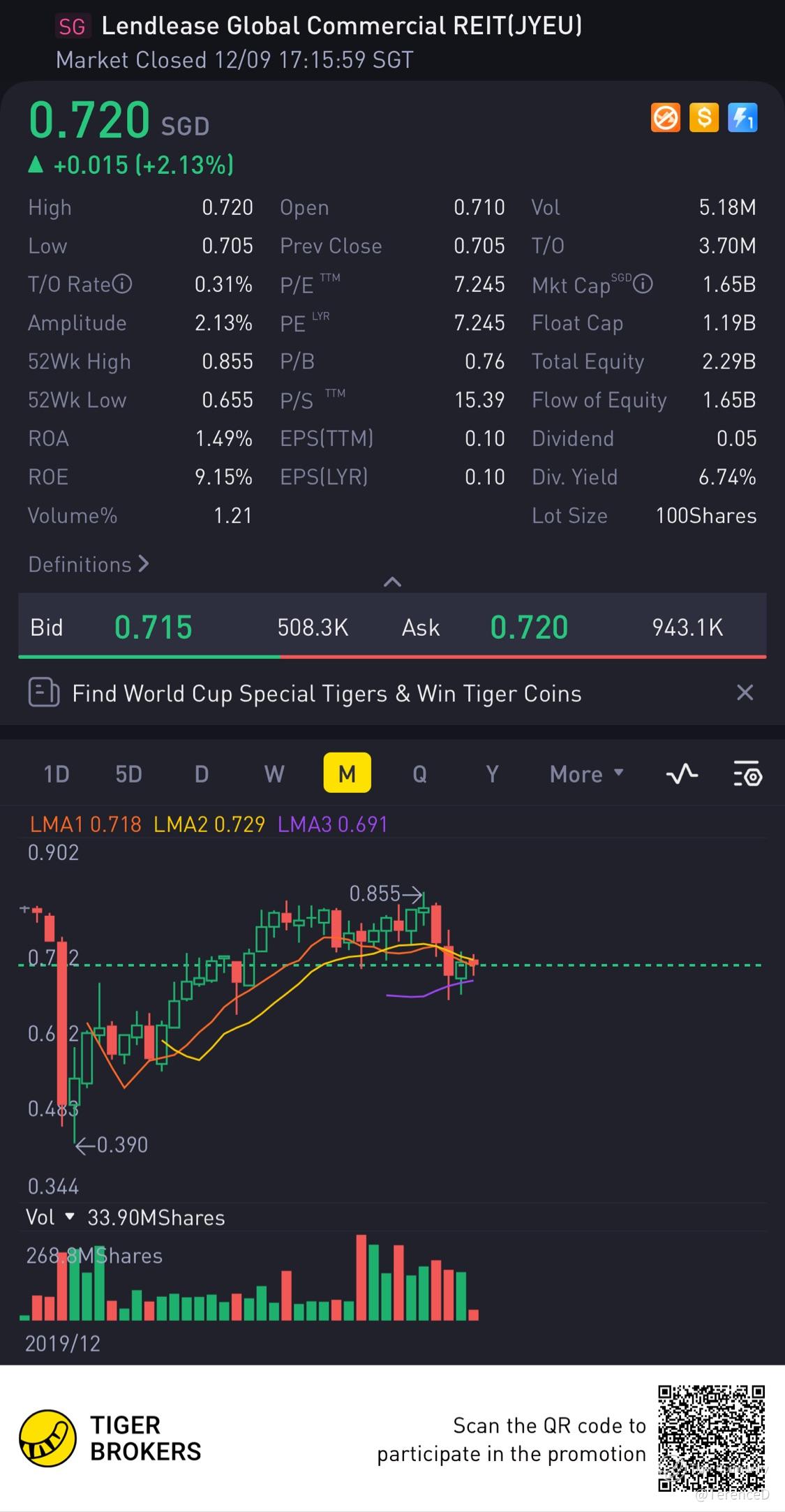Tap the current price 0.720 SGD

119,120
